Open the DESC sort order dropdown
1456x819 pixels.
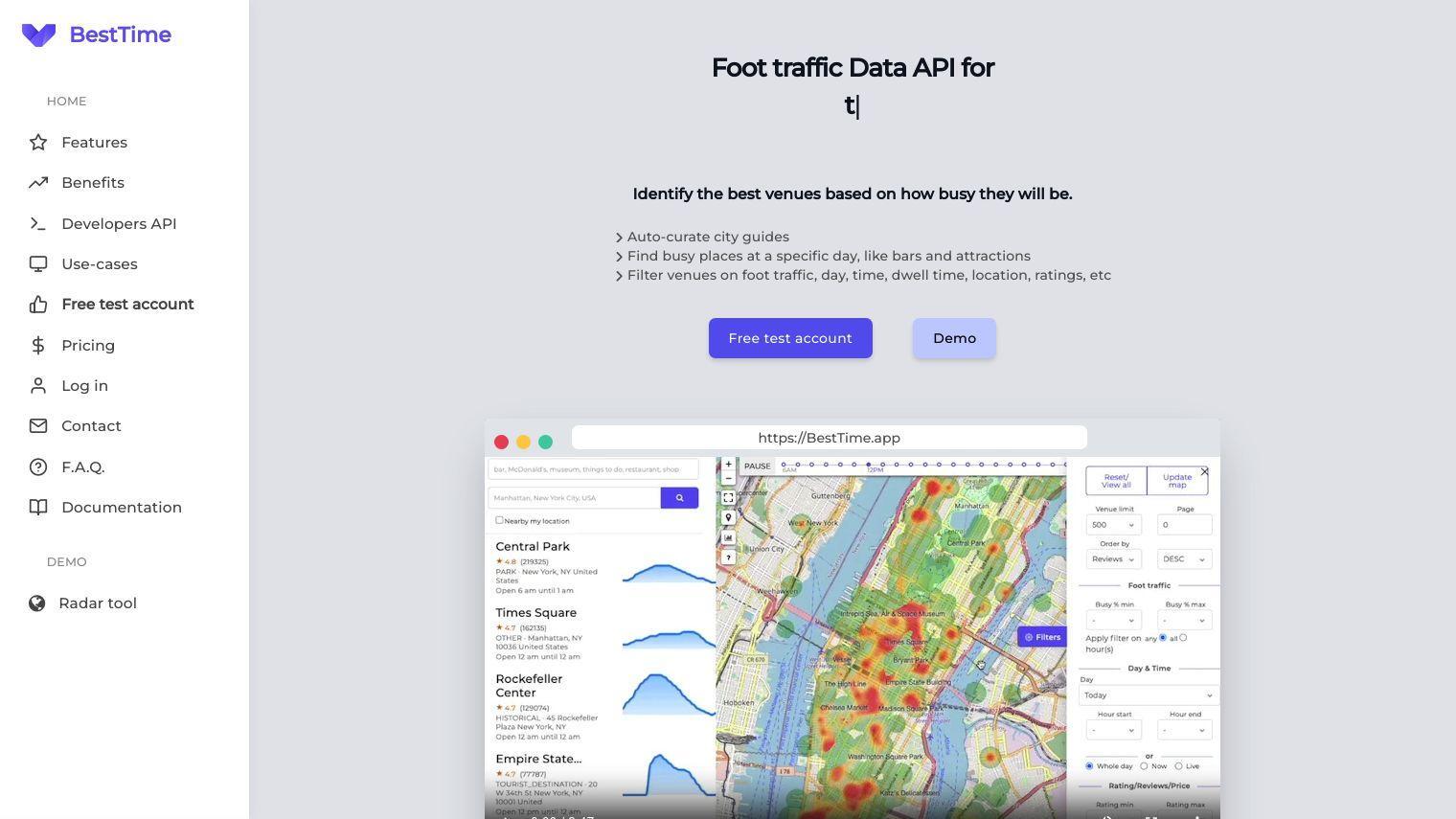click(1184, 559)
